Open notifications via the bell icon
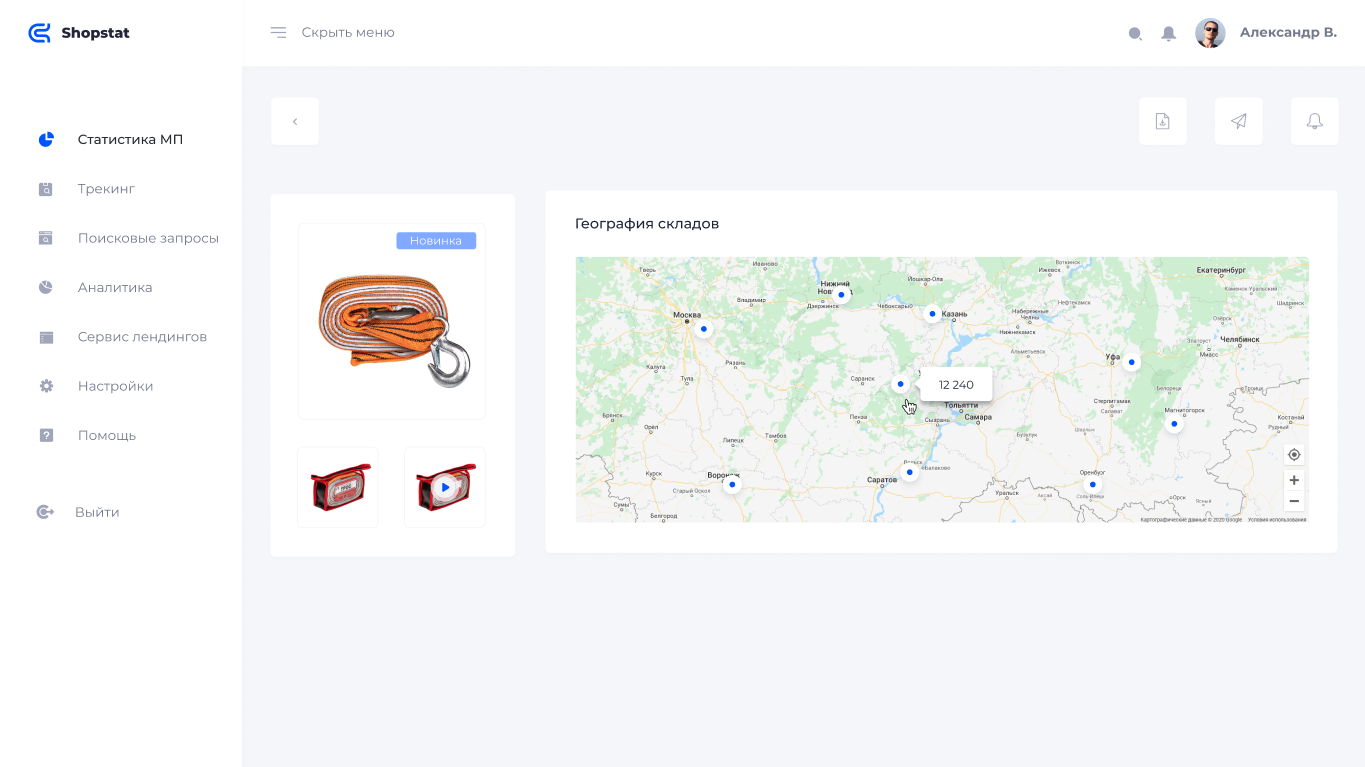The height and width of the screenshot is (767, 1365). tap(1314, 120)
